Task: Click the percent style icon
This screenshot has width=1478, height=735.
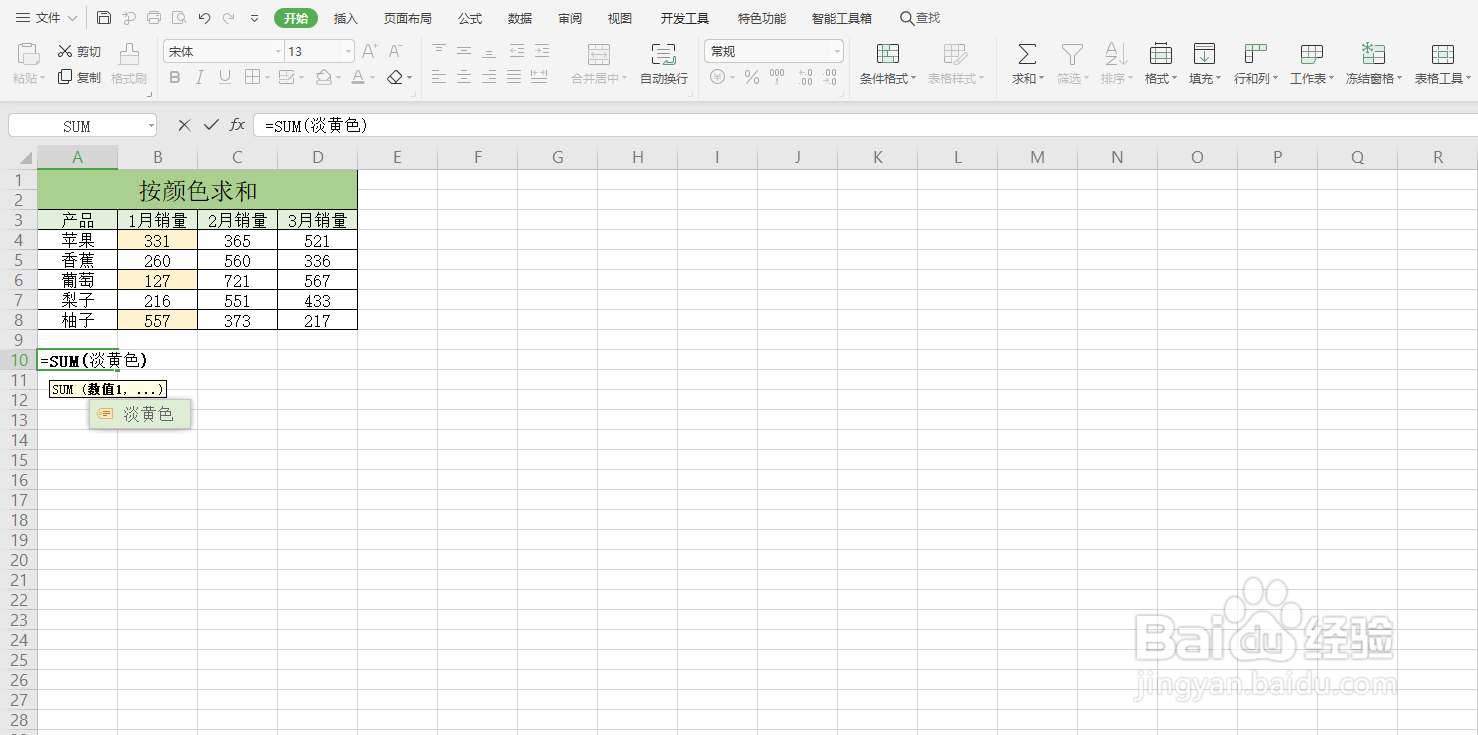Action: pyautogui.click(x=751, y=77)
